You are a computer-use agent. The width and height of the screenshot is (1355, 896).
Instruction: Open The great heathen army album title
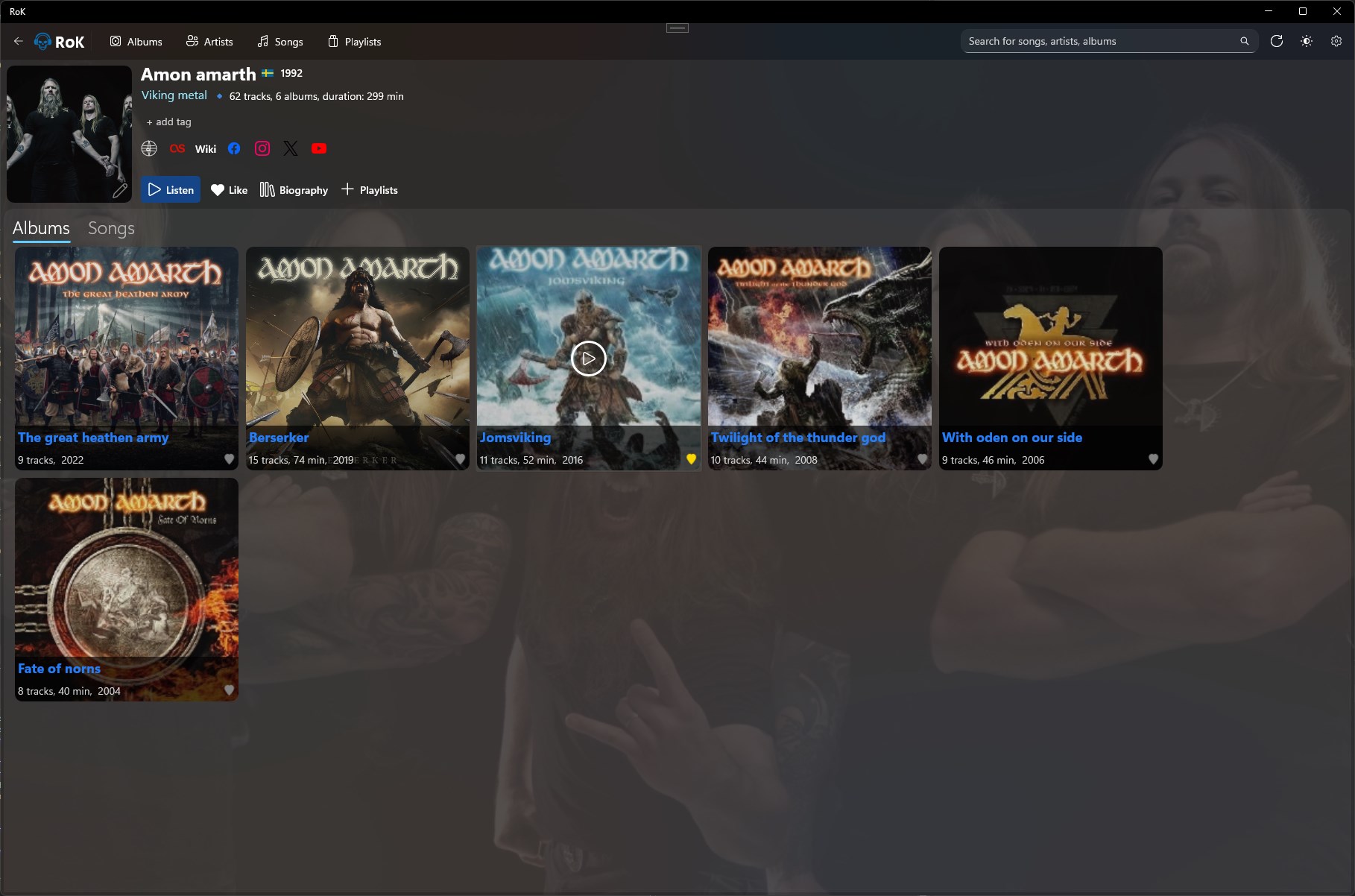click(x=93, y=438)
